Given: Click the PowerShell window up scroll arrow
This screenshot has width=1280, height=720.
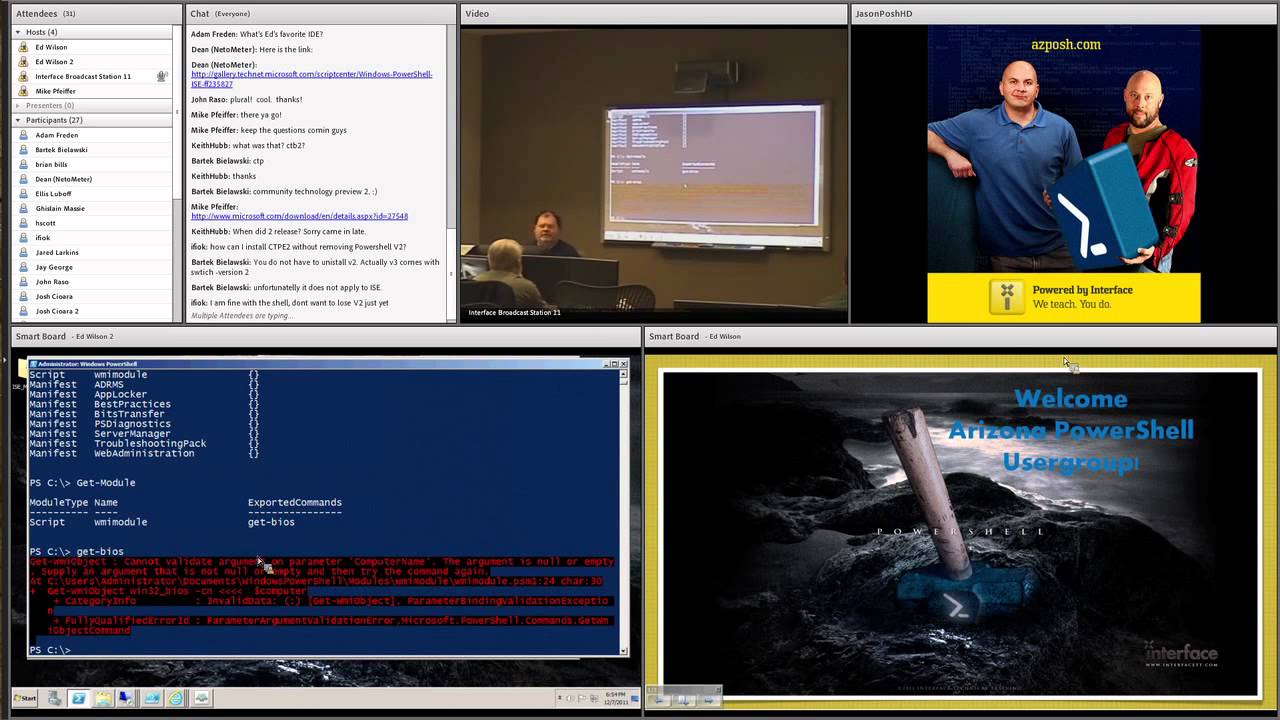Looking at the screenshot, I should point(624,375).
